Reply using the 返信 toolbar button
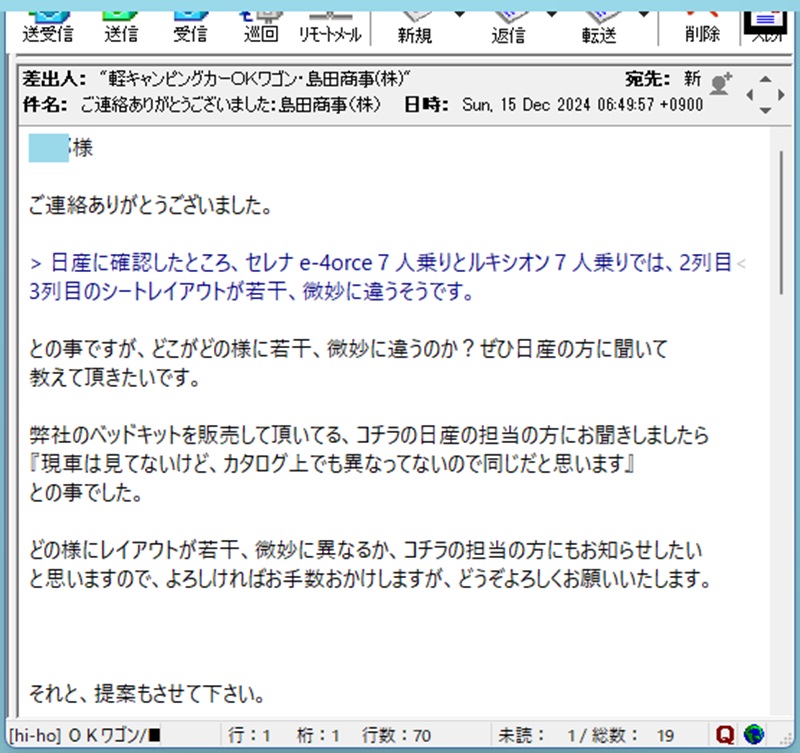Viewport: 800px width, 753px height. [x=508, y=30]
